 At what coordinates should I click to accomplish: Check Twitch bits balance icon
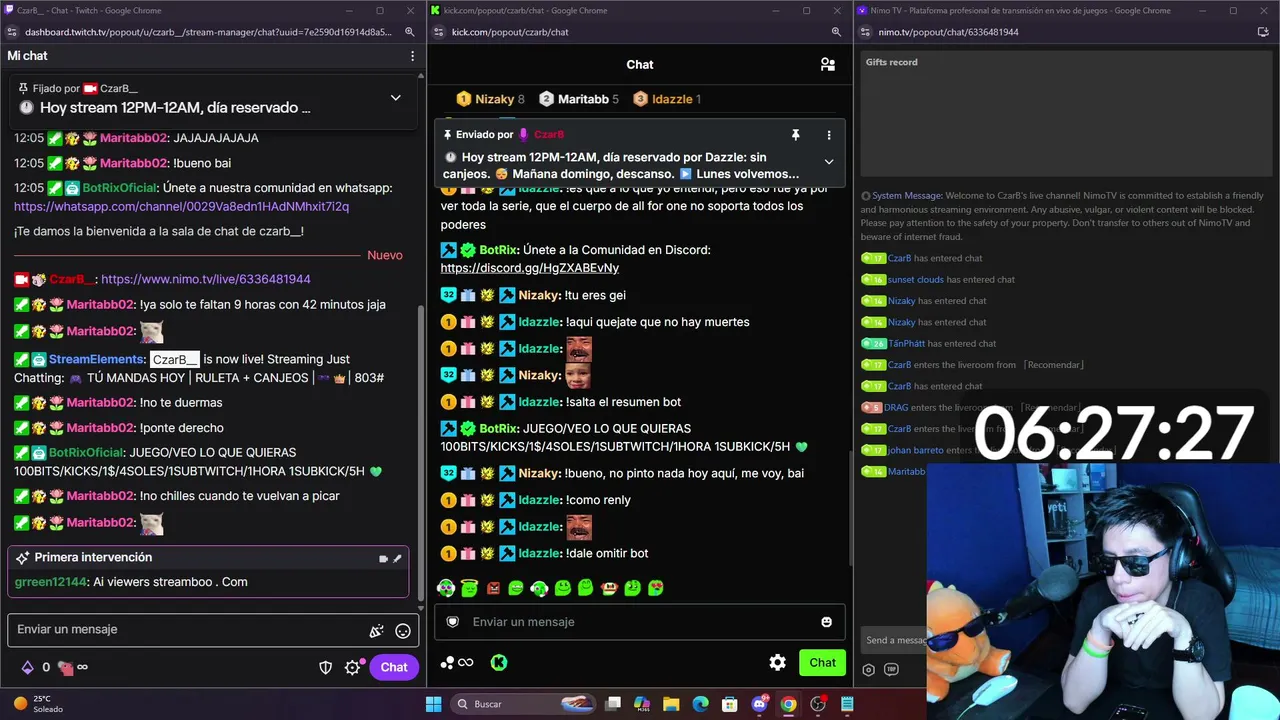[27, 667]
